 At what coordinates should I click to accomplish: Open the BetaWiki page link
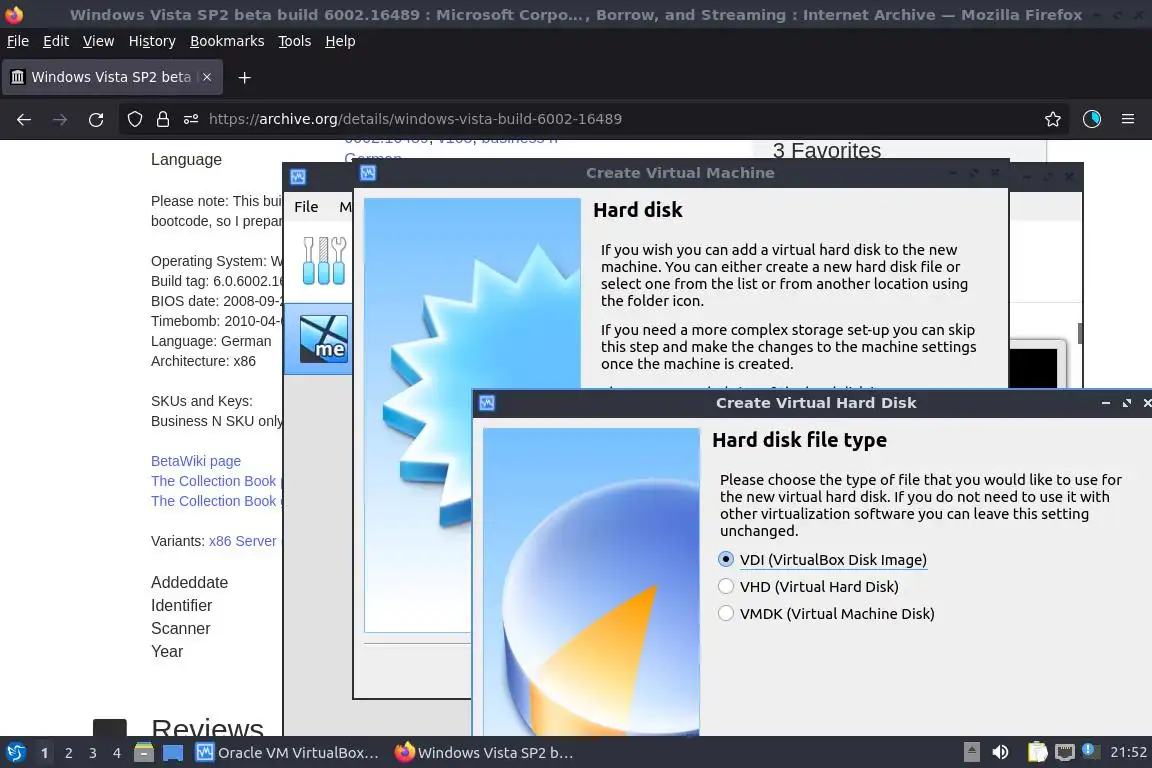click(x=195, y=461)
